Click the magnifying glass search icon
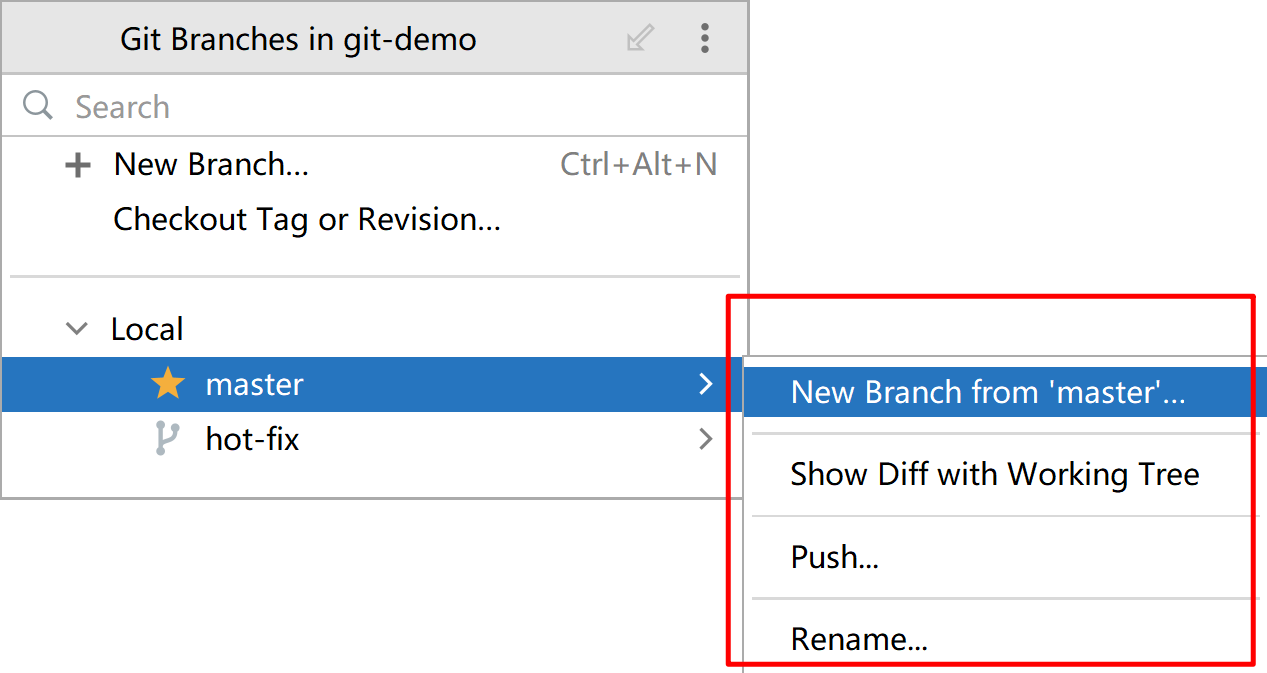The image size is (1267, 673). [38, 105]
